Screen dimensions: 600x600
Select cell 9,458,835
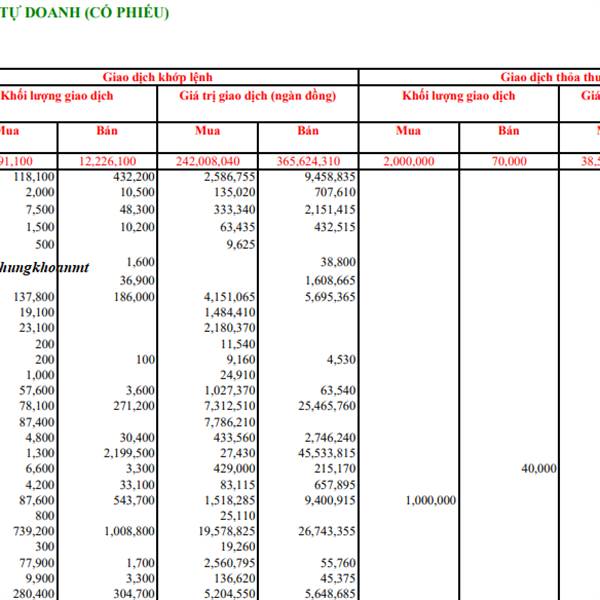[x=330, y=177]
